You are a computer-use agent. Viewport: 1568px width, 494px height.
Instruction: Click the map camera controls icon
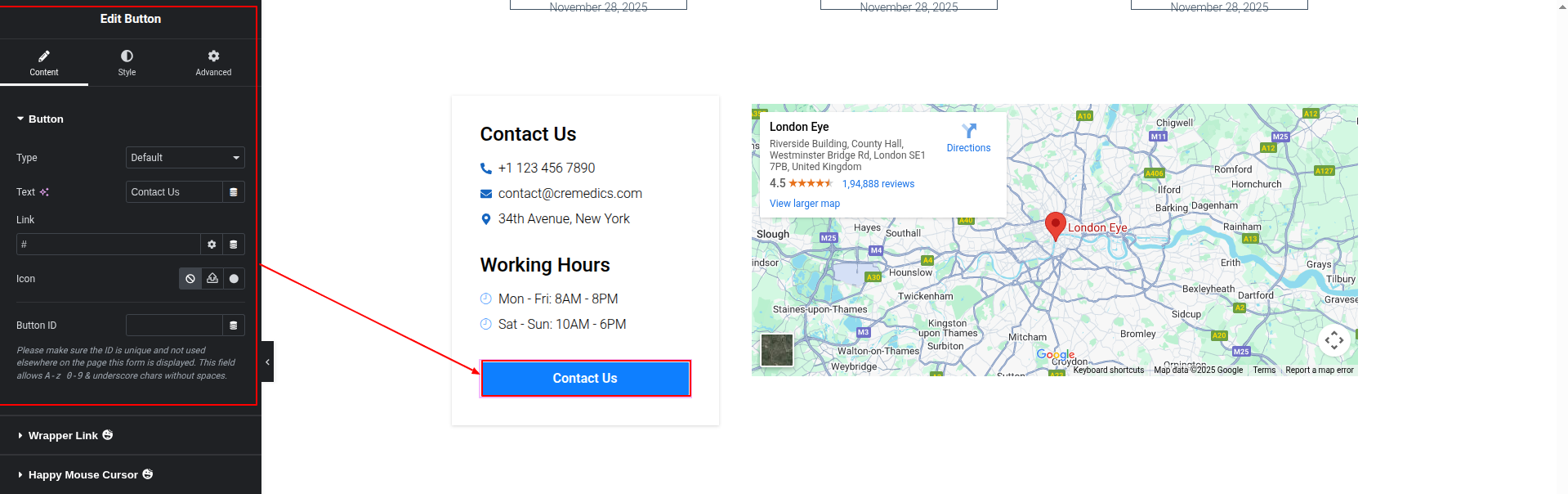pyautogui.click(x=1333, y=339)
